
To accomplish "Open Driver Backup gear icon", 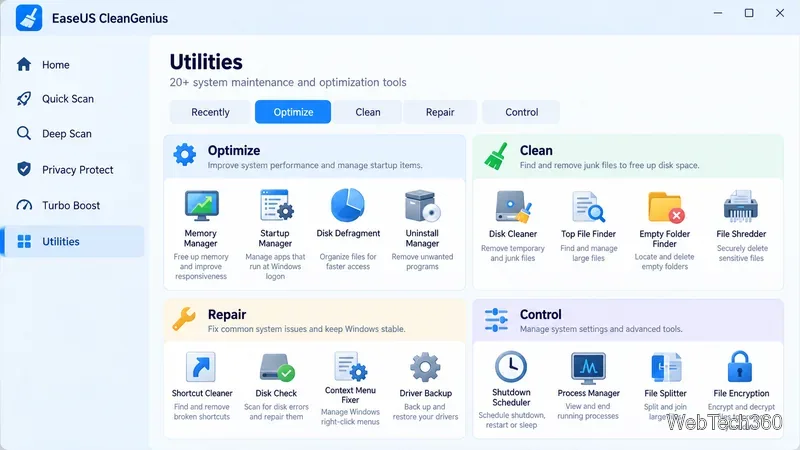I will tap(425, 367).
